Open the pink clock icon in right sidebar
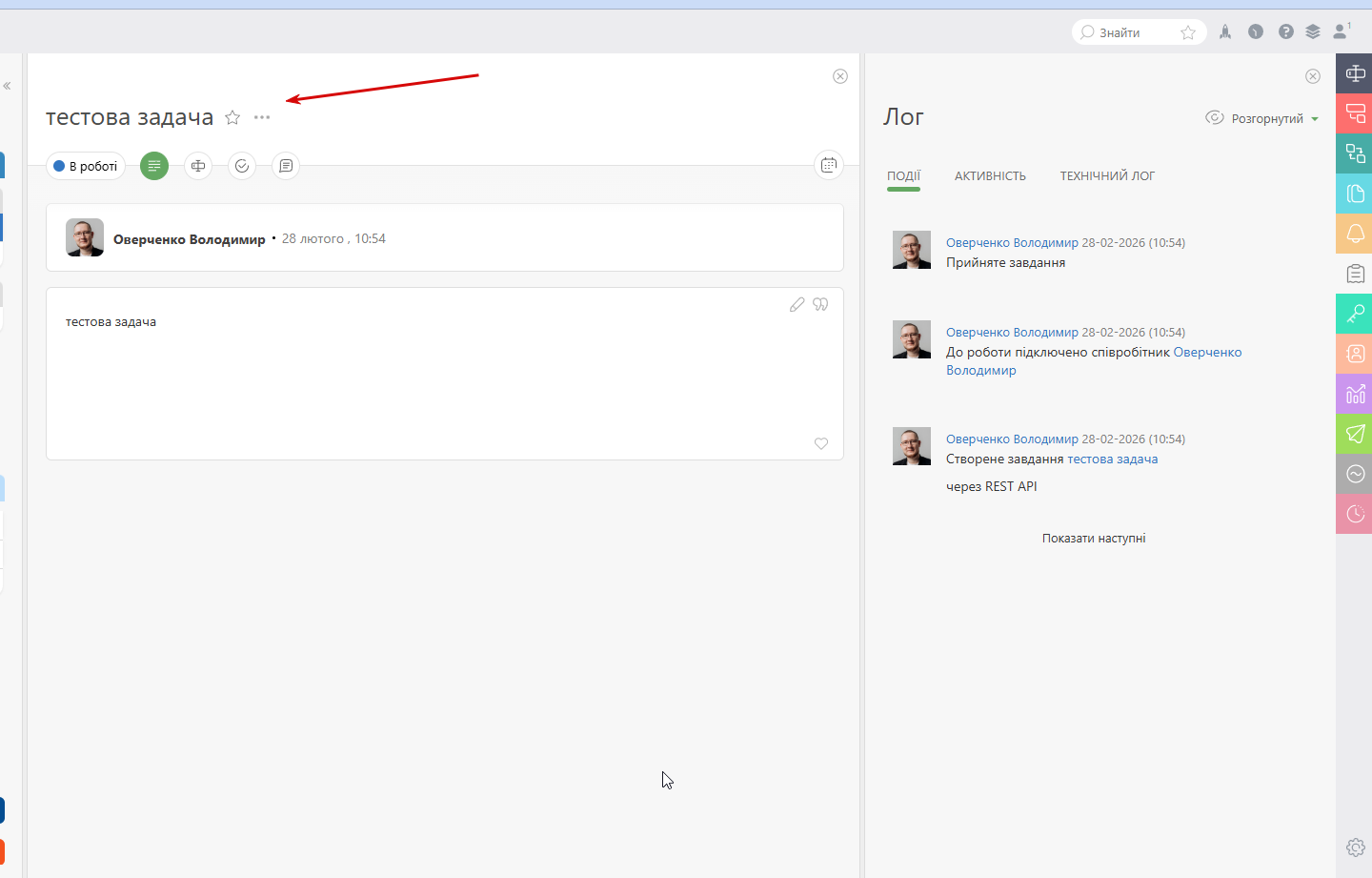The width and height of the screenshot is (1372, 878). pos(1354,514)
